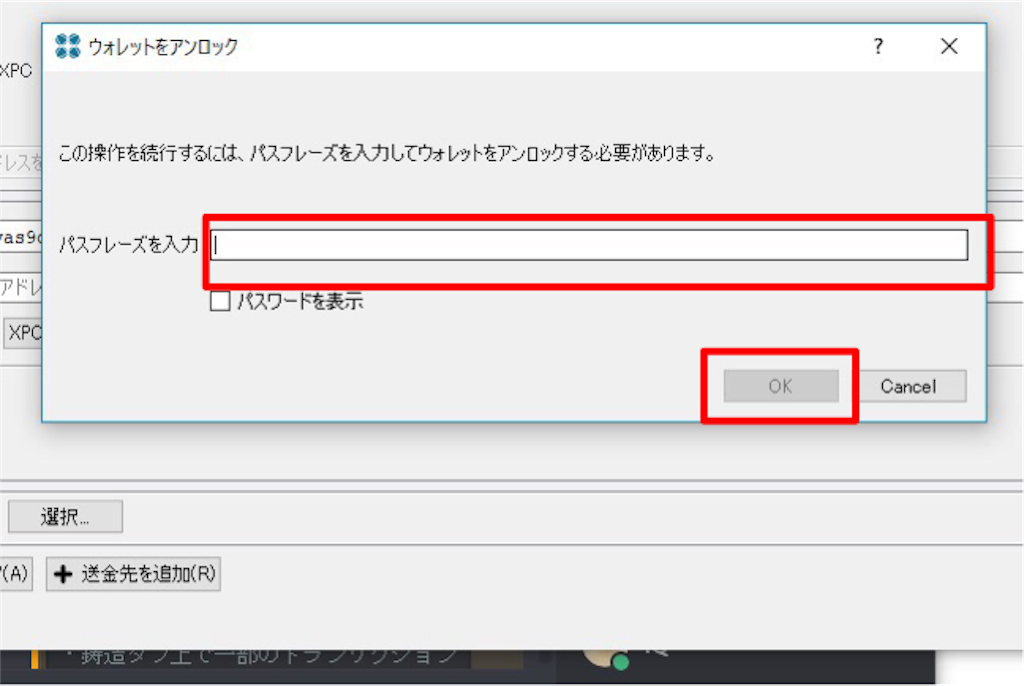Click the 選択... button in main window
The height and width of the screenshot is (686, 1024).
[x=65, y=517]
